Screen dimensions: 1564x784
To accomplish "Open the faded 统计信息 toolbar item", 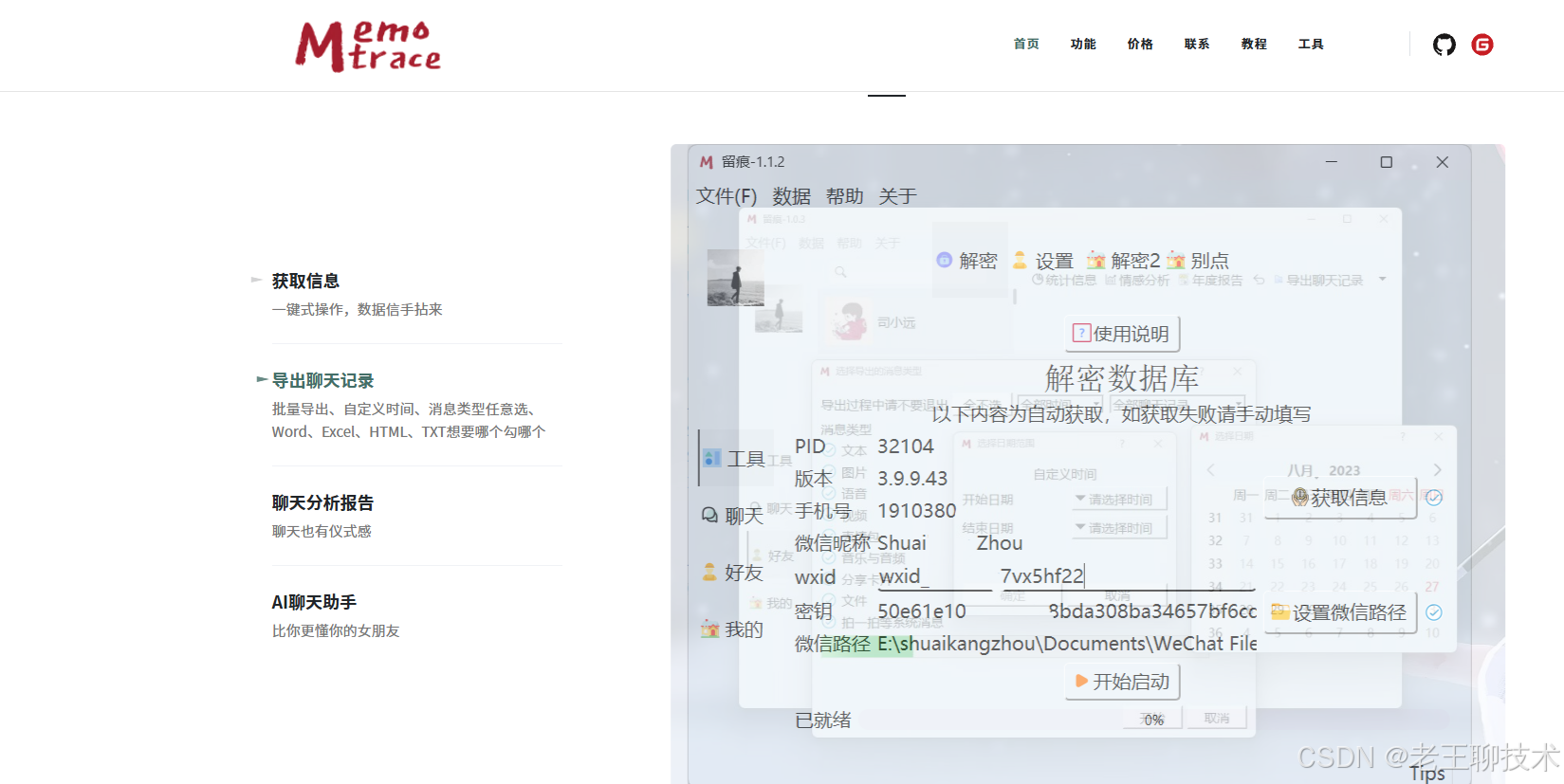I will (1064, 281).
